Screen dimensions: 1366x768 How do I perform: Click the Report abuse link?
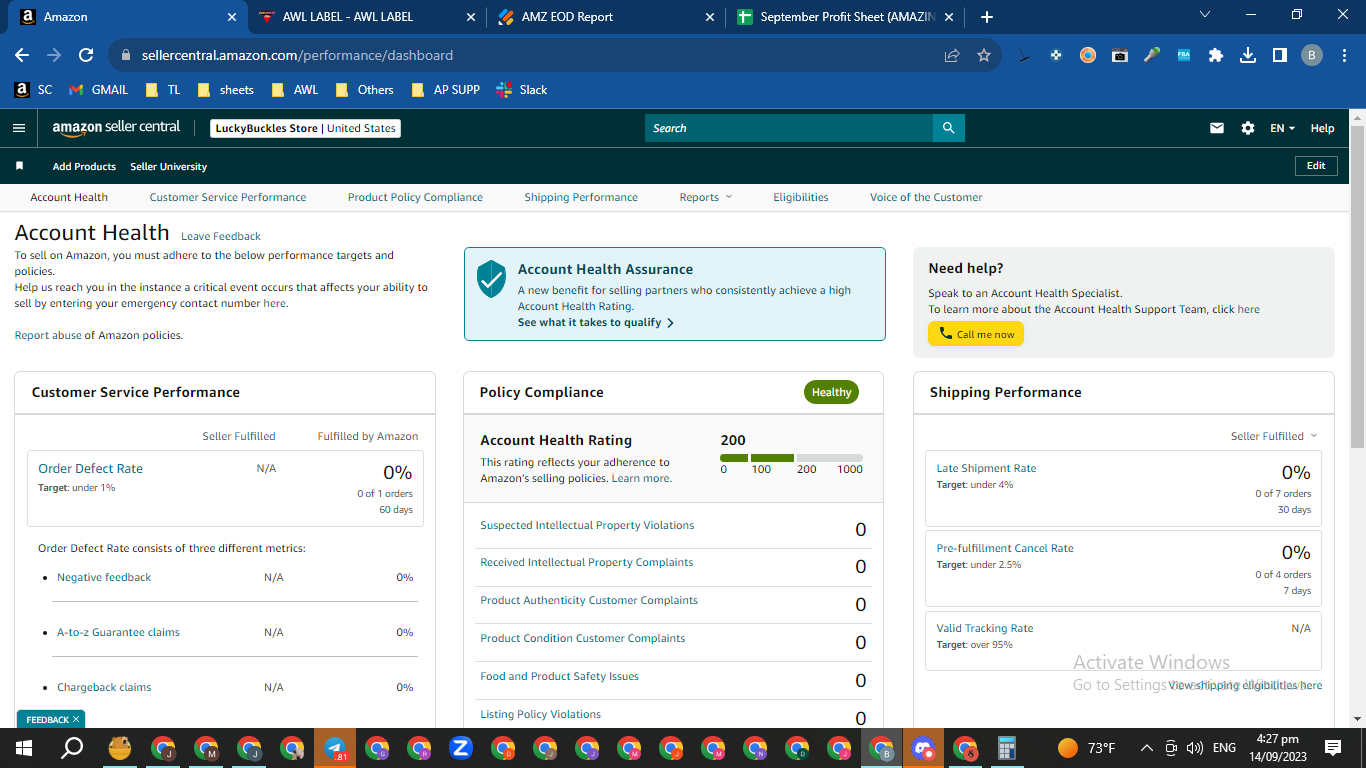(48, 336)
